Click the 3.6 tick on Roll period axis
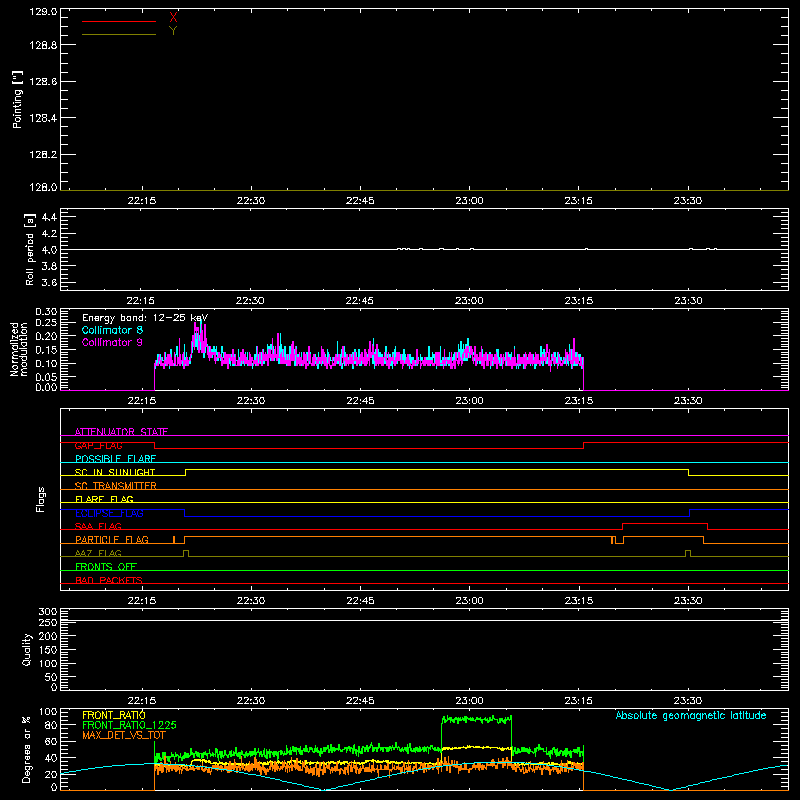The image size is (800, 800). tap(49, 282)
